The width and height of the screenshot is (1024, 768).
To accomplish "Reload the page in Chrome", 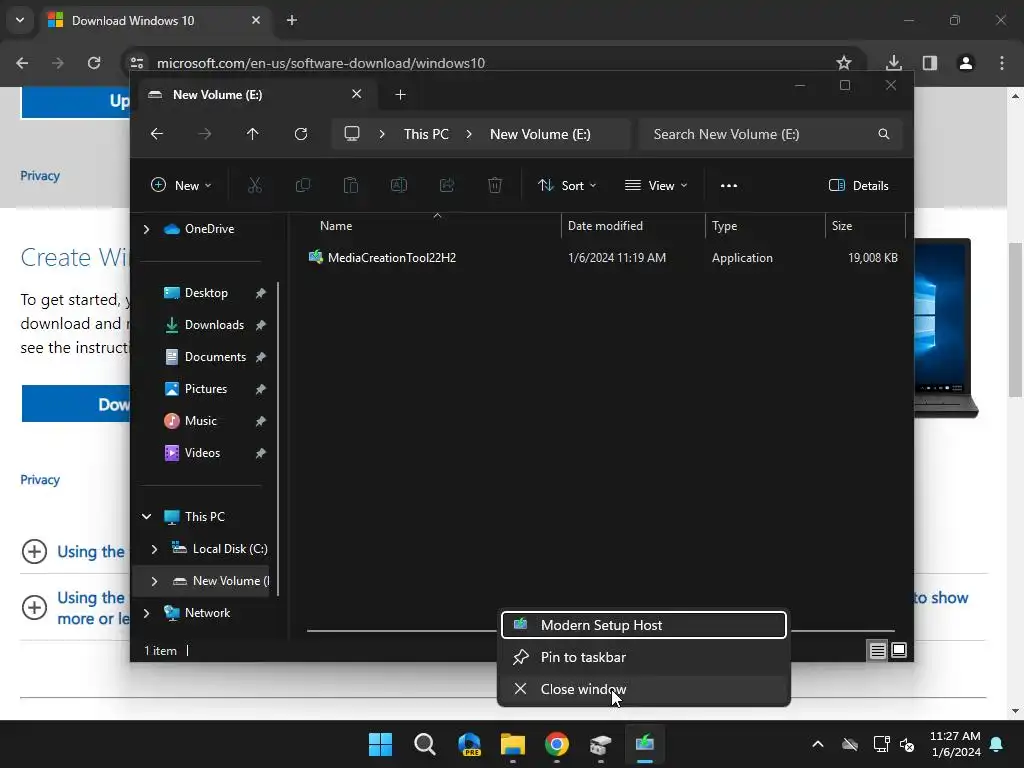I will click(x=94, y=63).
